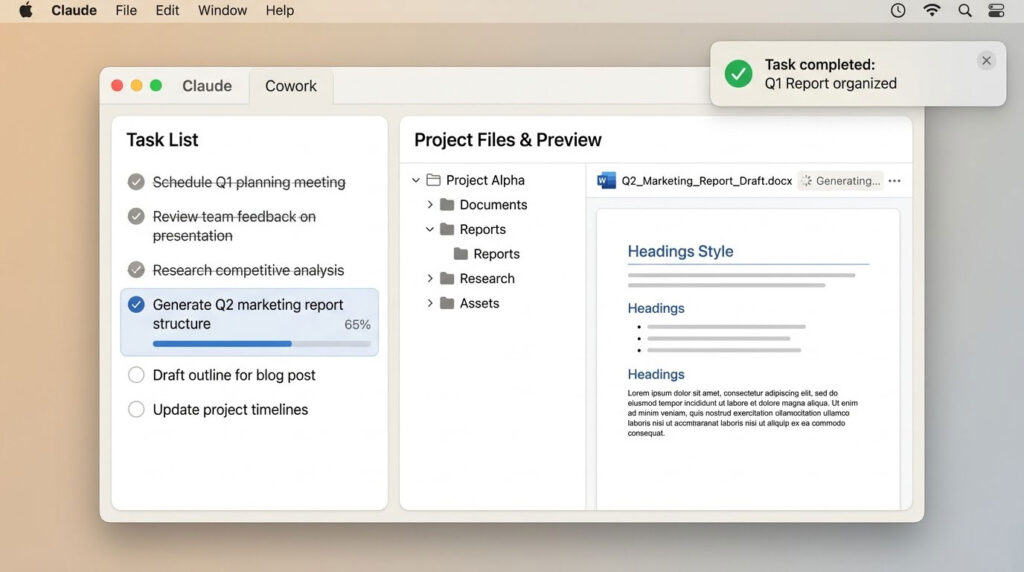Click Research competitive analysis text
Screen dimensions: 1024x572
248,270
